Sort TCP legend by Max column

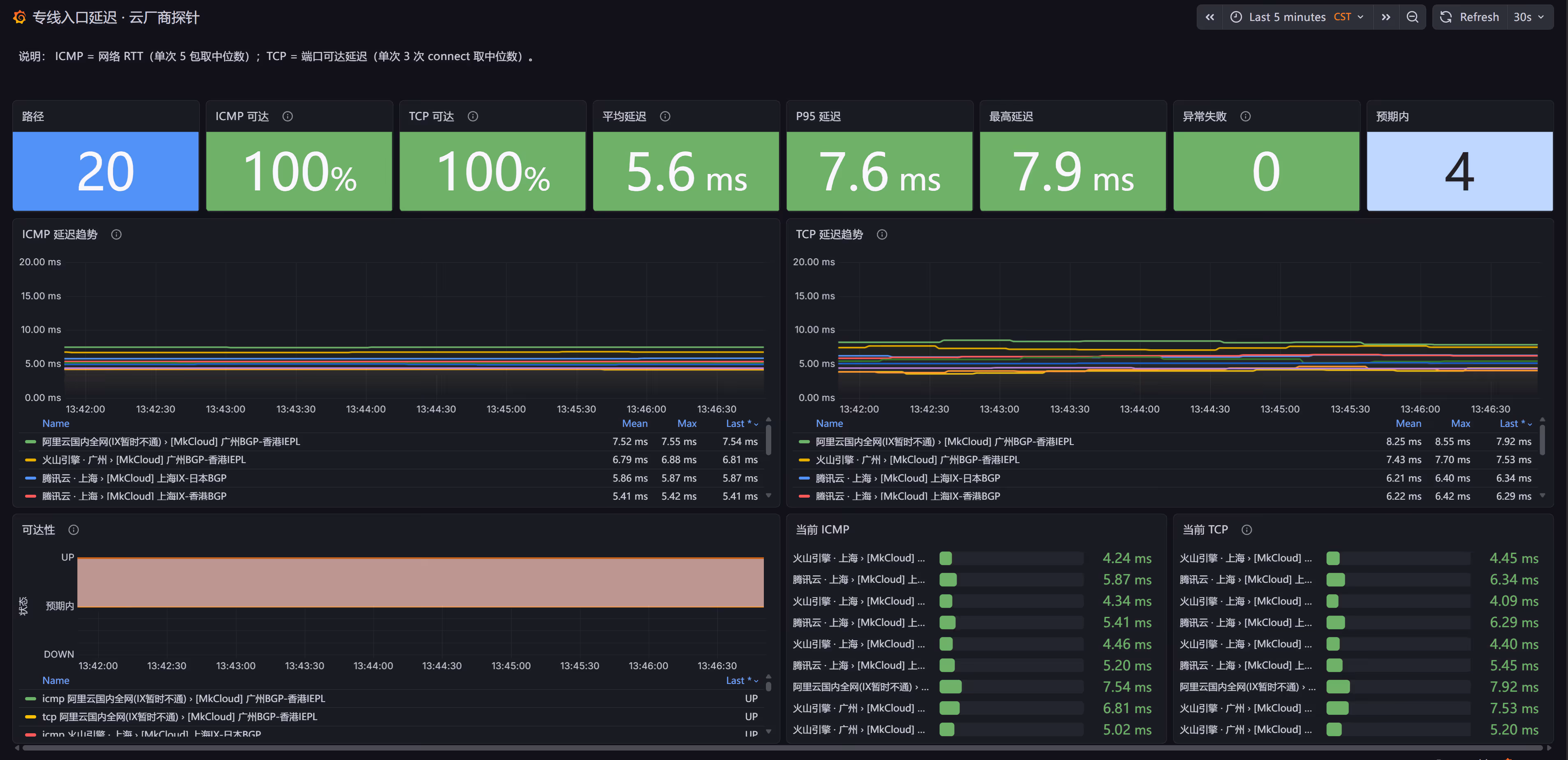[1460, 423]
